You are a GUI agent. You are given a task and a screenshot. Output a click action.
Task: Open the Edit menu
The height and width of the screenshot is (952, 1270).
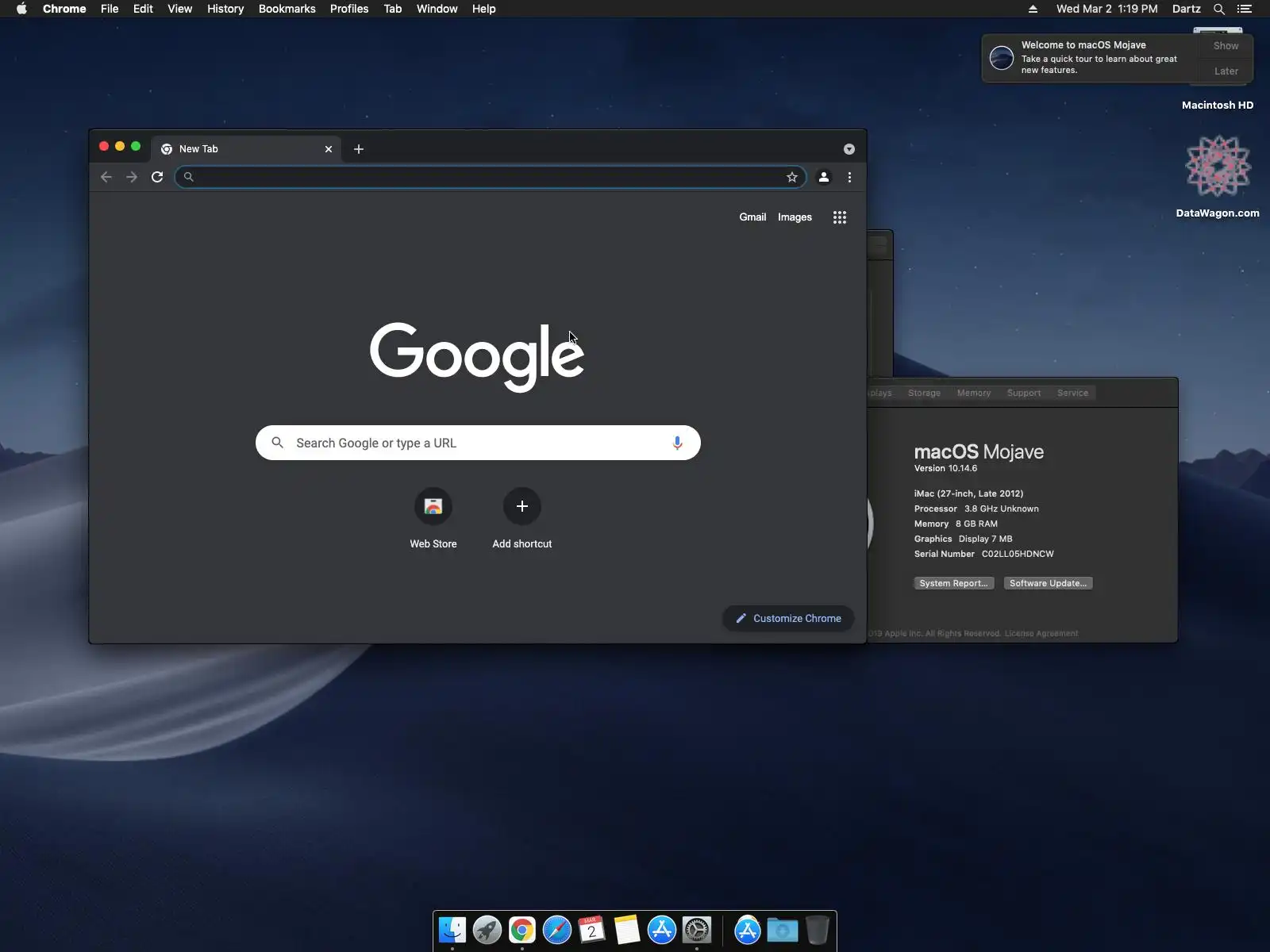pyautogui.click(x=143, y=9)
